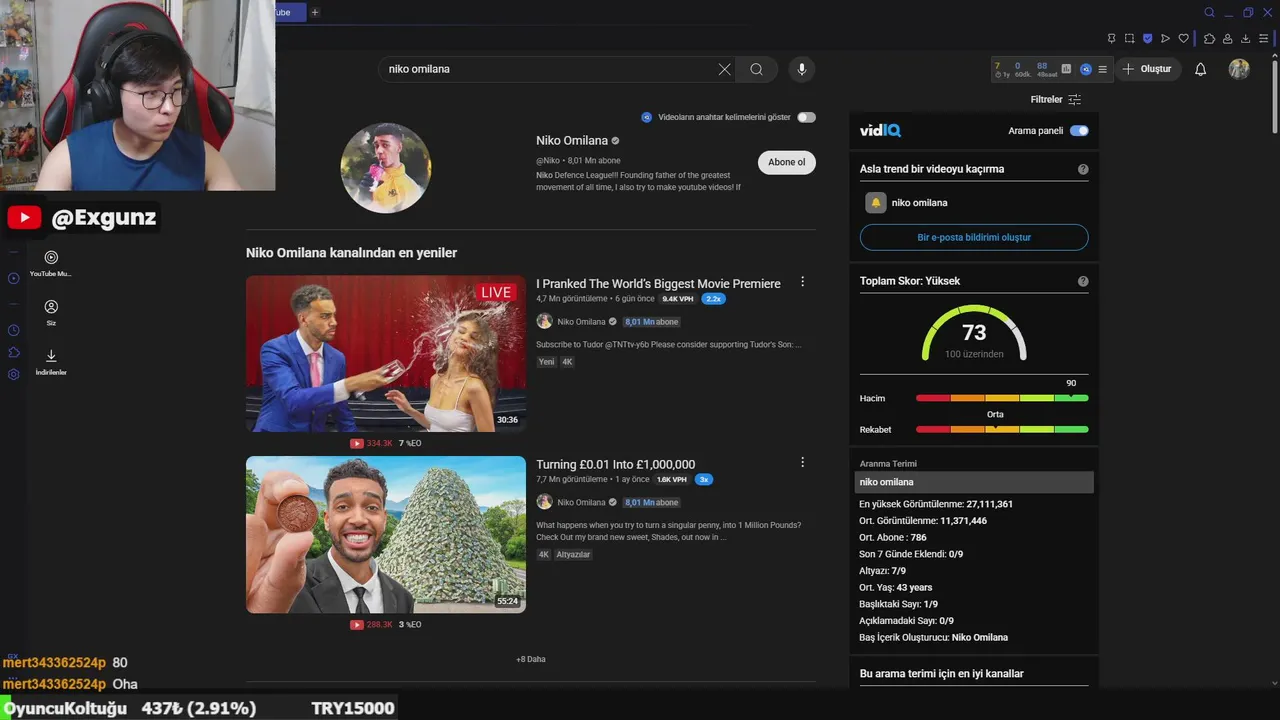Viewport: 1280px width, 720px height.
Task: Open the blue shield ad-blocker icon
Action: click(1147, 39)
